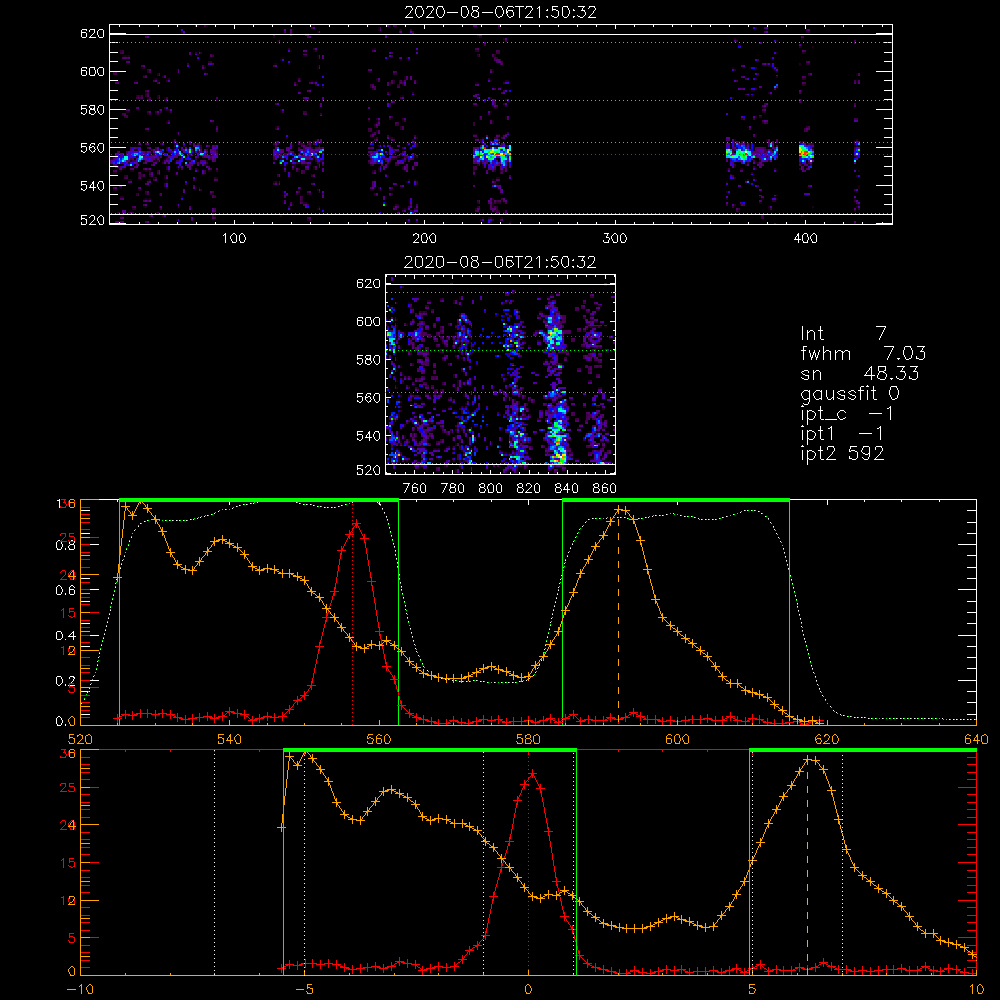Click x-axis label 5 on bottom plot
1000x1000 pixels.
(x=752, y=990)
